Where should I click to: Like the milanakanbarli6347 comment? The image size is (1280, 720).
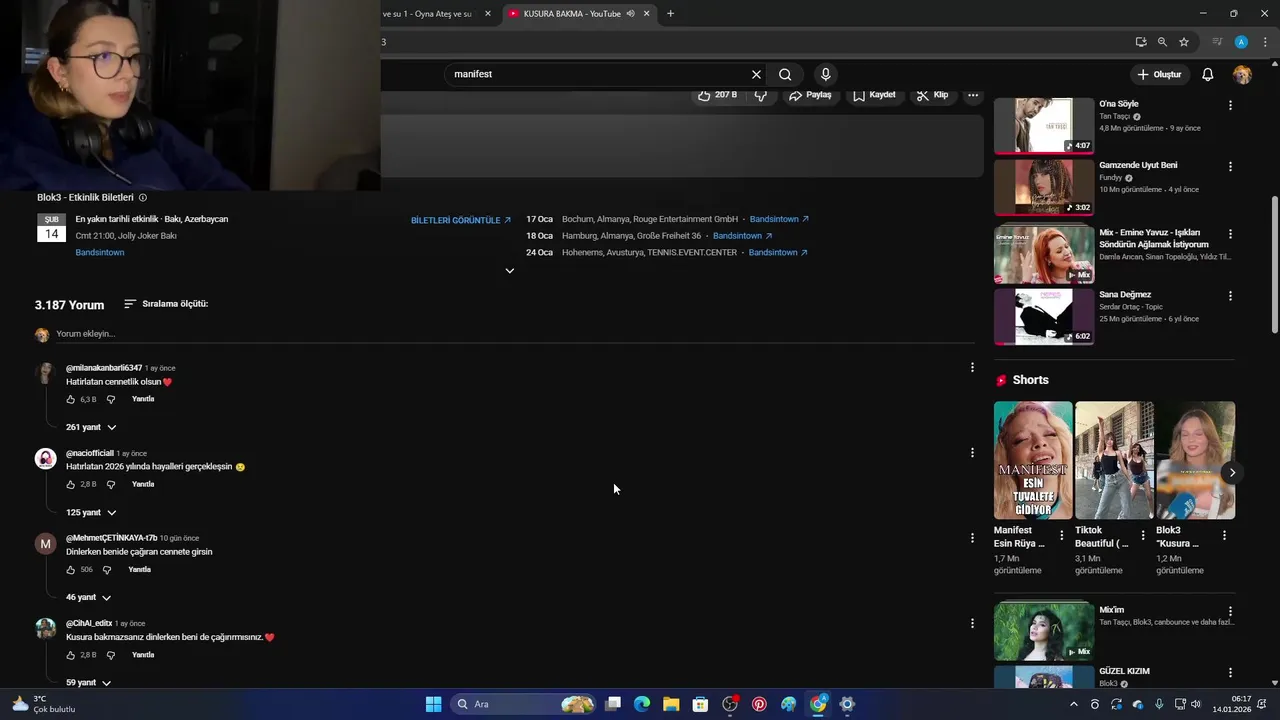coord(71,399)
